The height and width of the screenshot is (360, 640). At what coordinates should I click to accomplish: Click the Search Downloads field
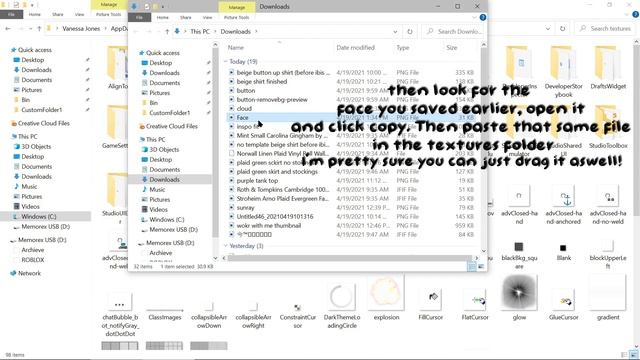(x=455, y=31)
